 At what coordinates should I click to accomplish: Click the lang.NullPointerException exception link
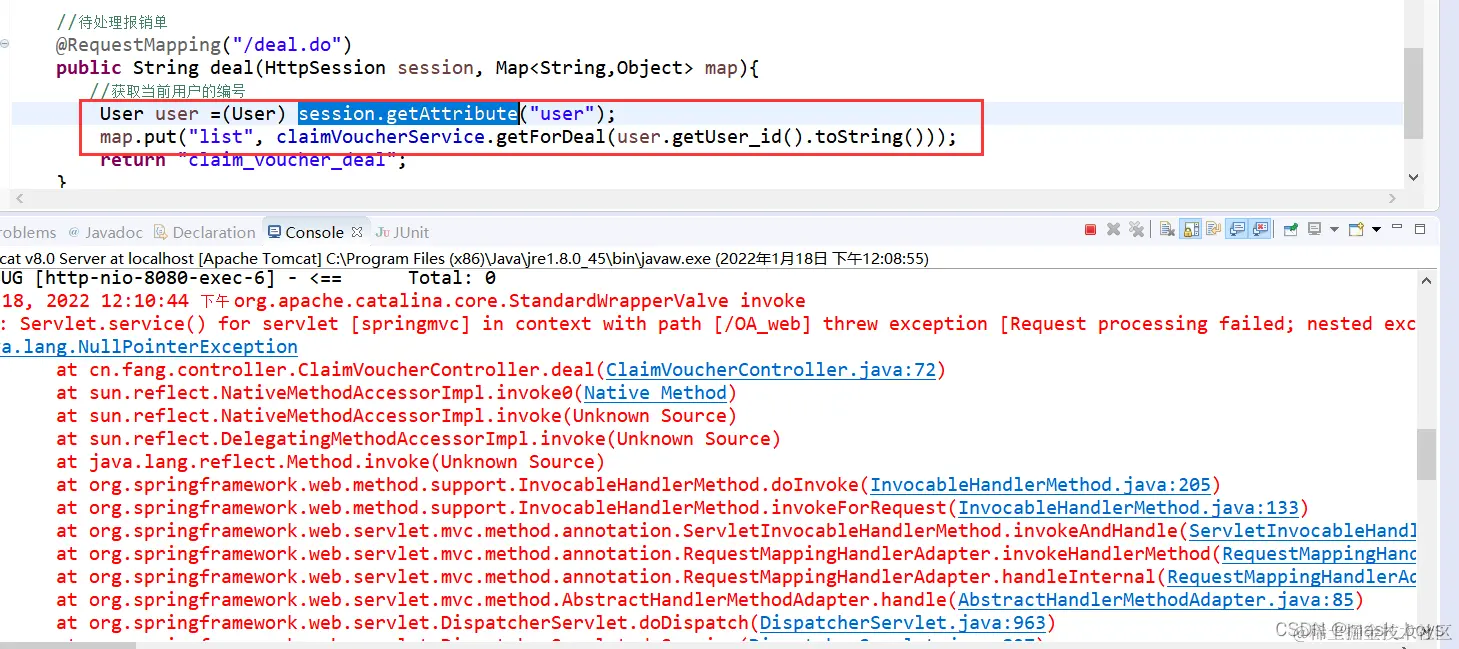tap(149, 347)
